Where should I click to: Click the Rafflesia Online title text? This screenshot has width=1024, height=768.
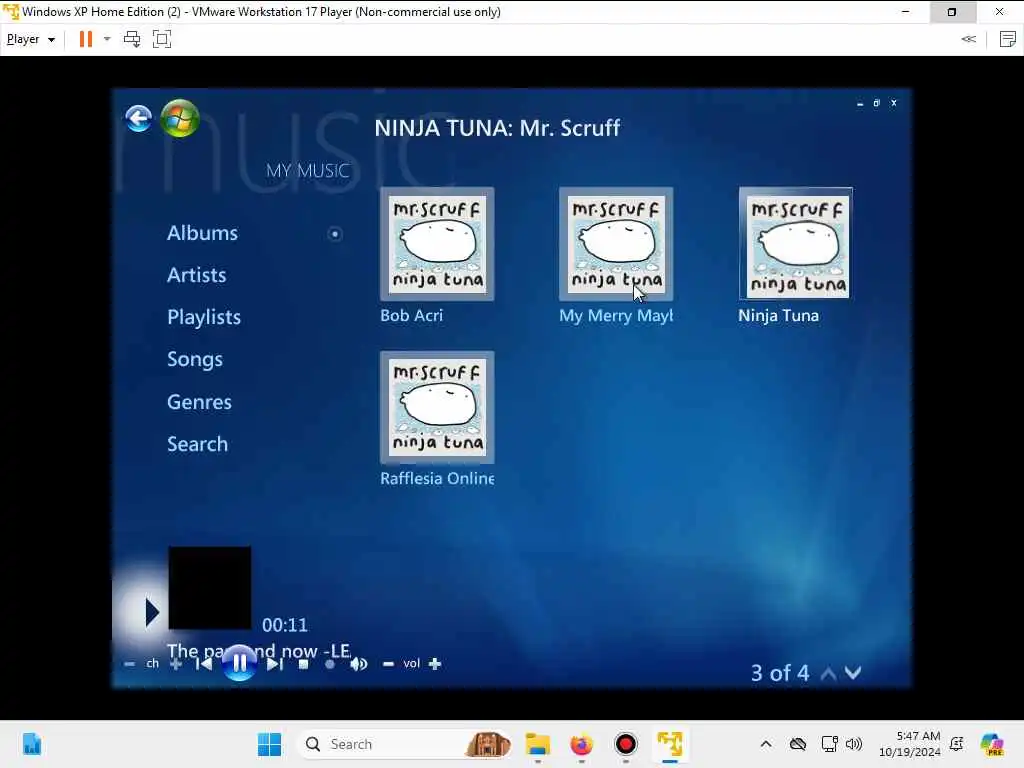(x=437, y=479)
